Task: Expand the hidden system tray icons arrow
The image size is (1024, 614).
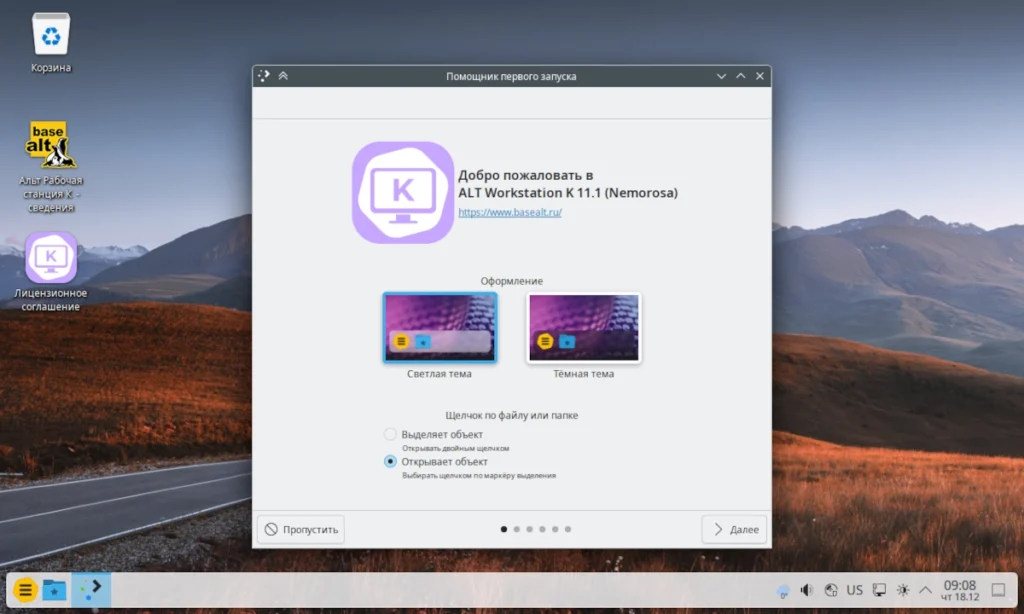Action: pyautogui.click(x=925, y=590)
